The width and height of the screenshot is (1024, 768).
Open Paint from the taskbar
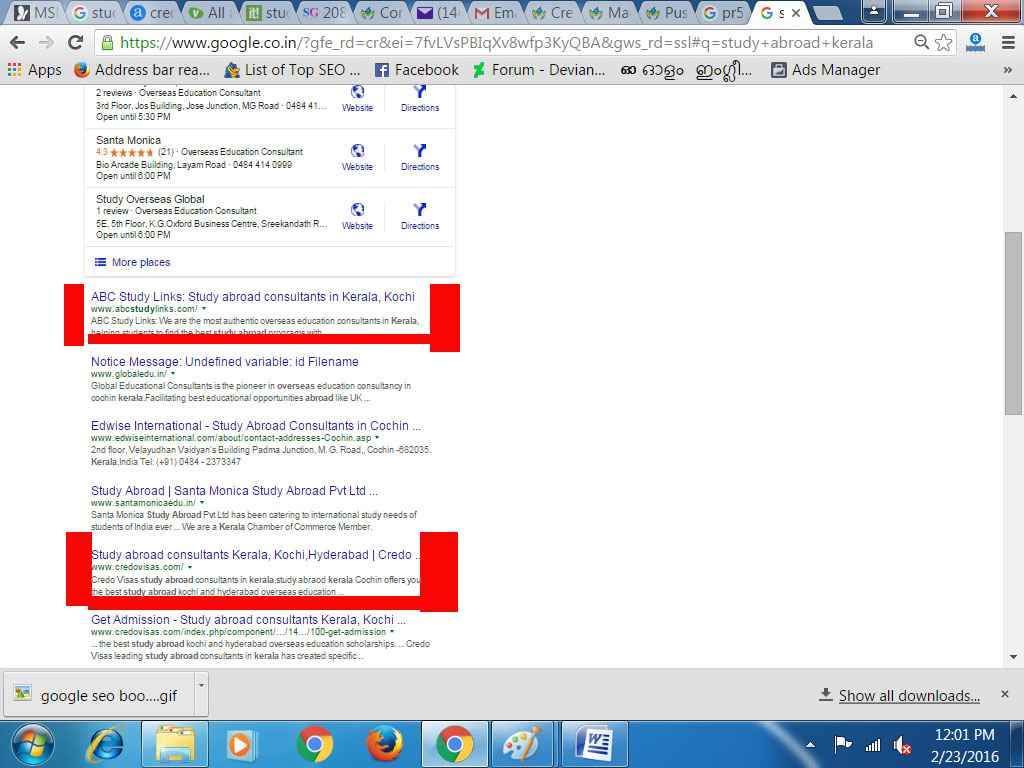(522, 744)
